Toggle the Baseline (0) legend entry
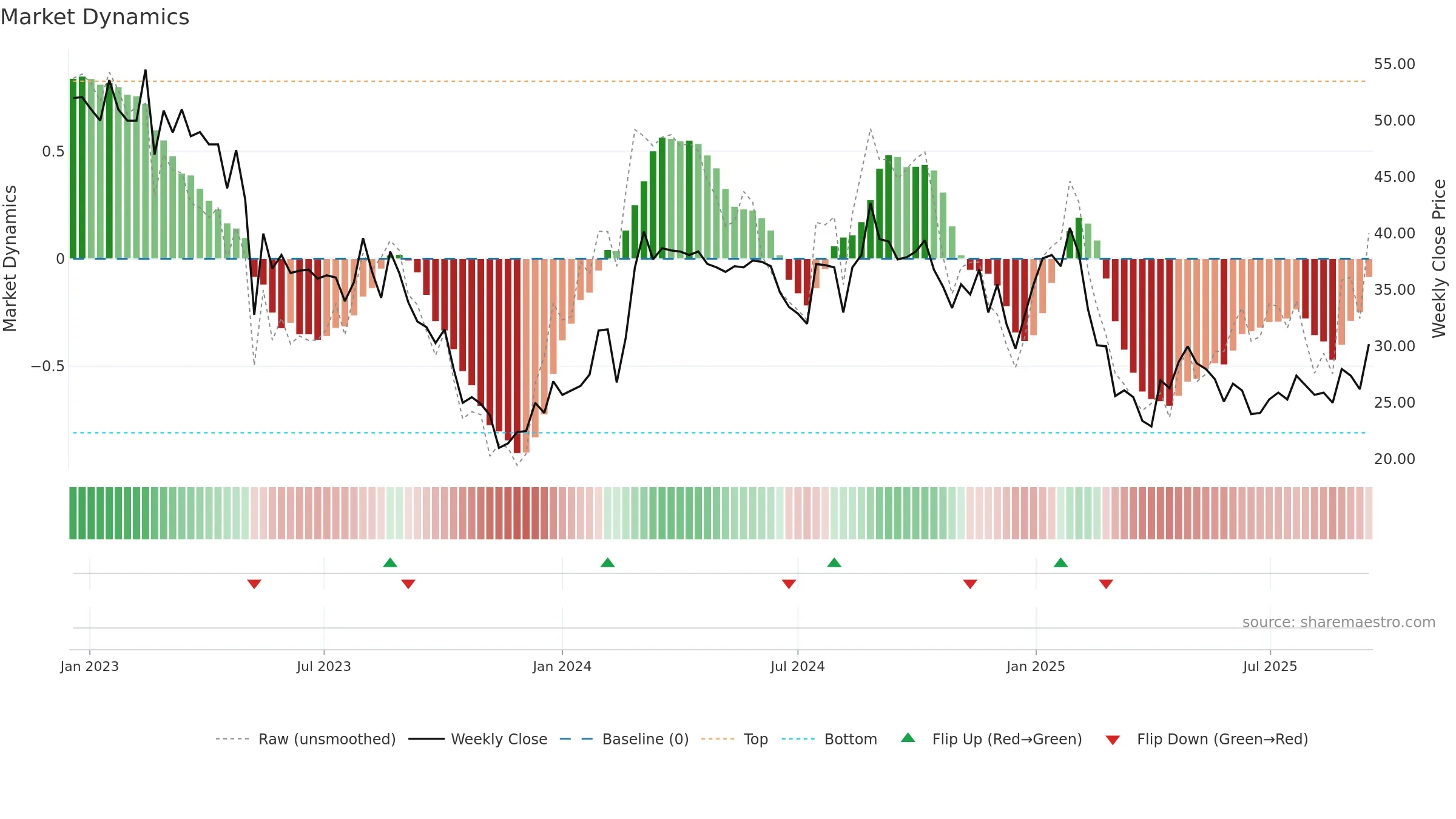 coord(624,739)
